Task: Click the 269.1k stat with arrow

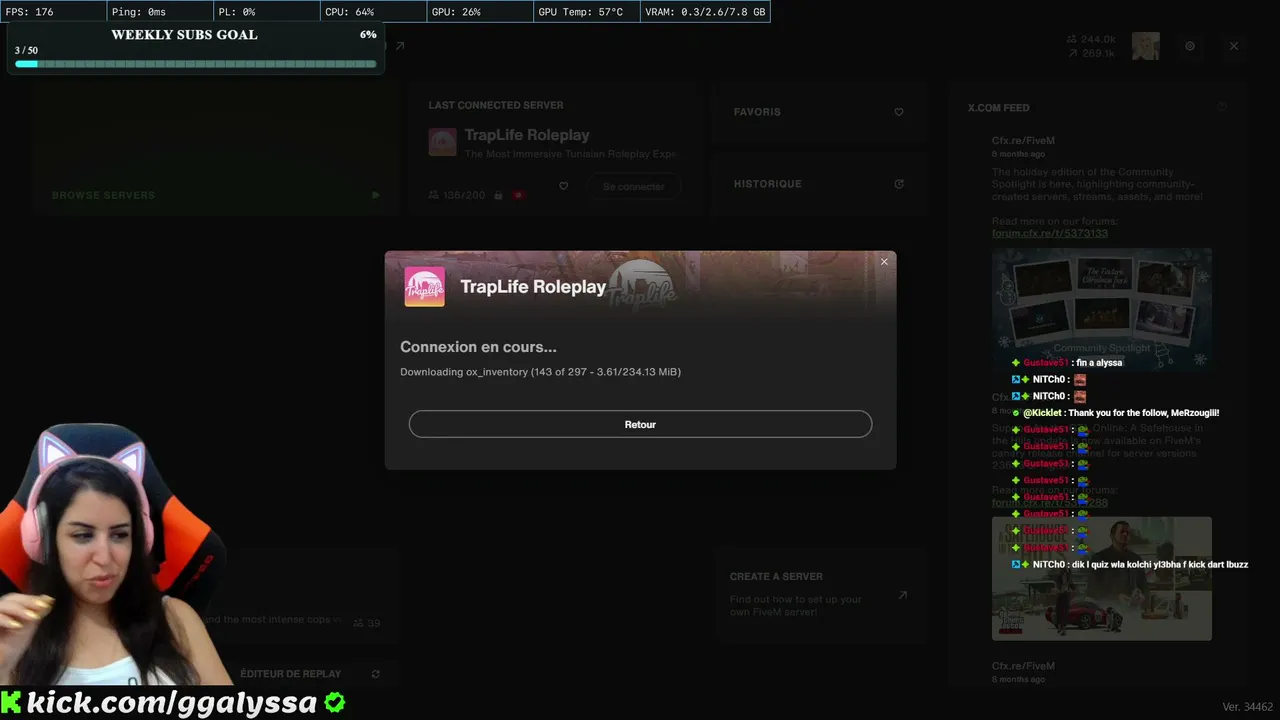Action: click(1091, 54)
